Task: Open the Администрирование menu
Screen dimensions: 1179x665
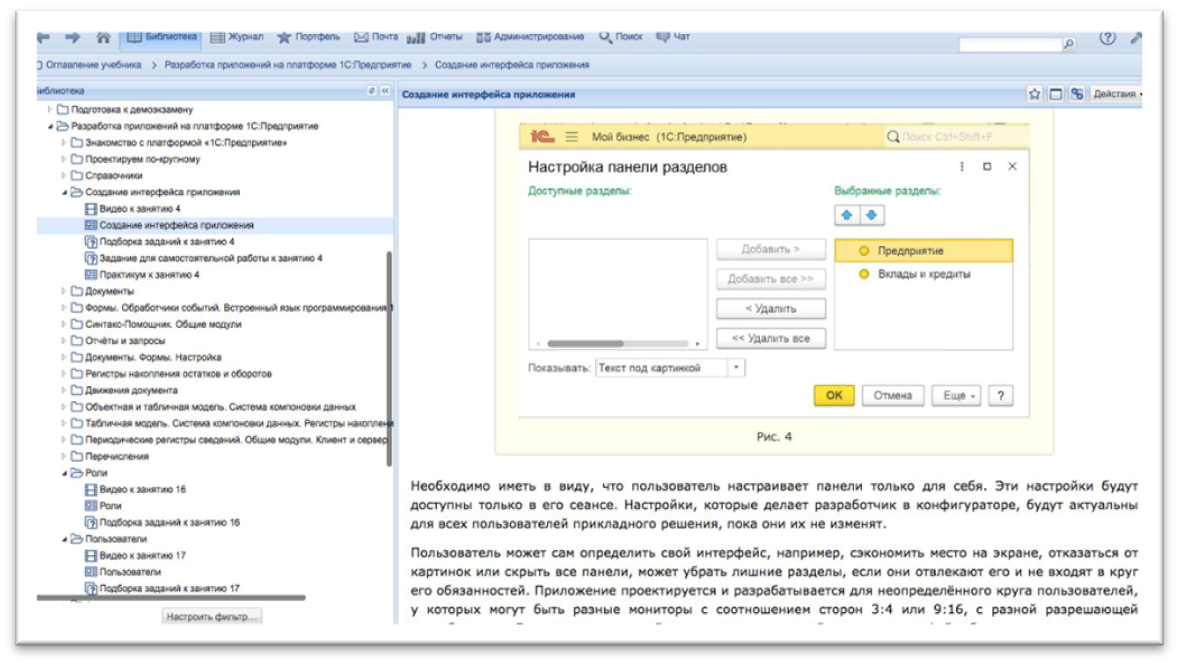Action: coord(530,37)
